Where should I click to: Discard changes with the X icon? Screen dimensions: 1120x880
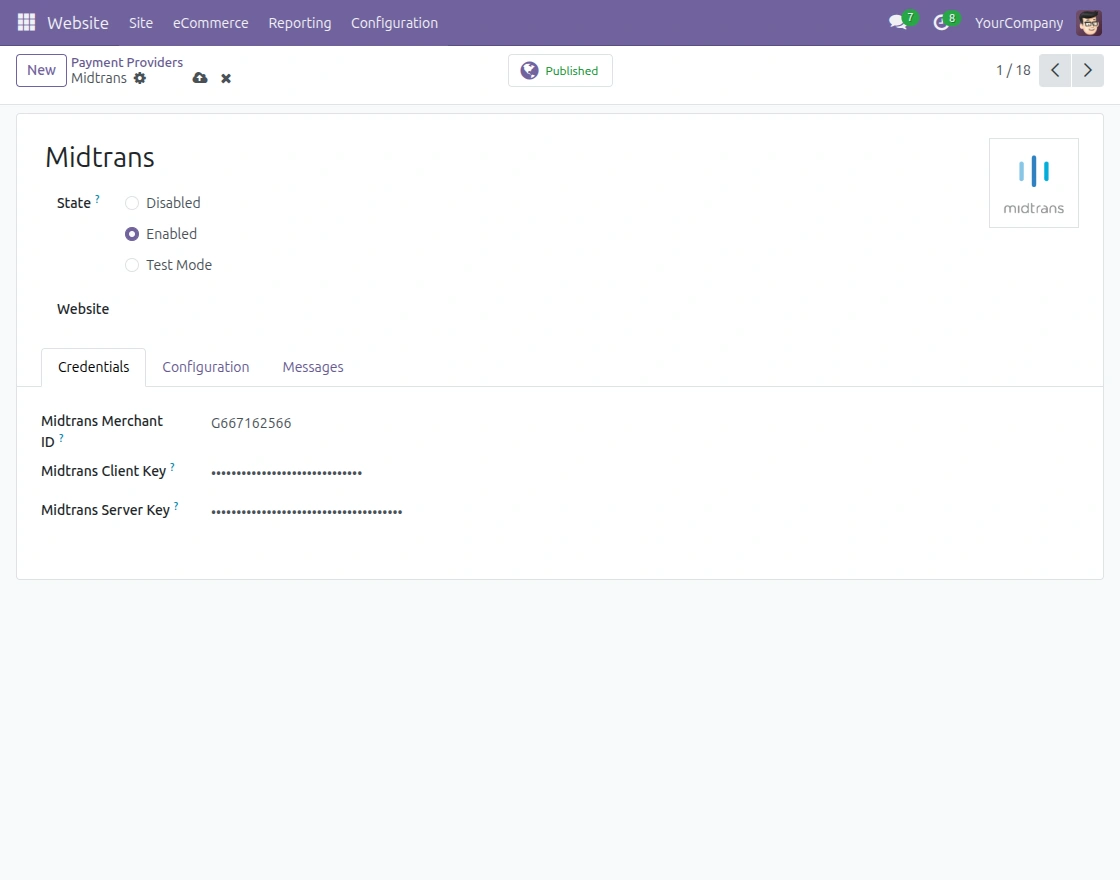click(x=225, y=78)
